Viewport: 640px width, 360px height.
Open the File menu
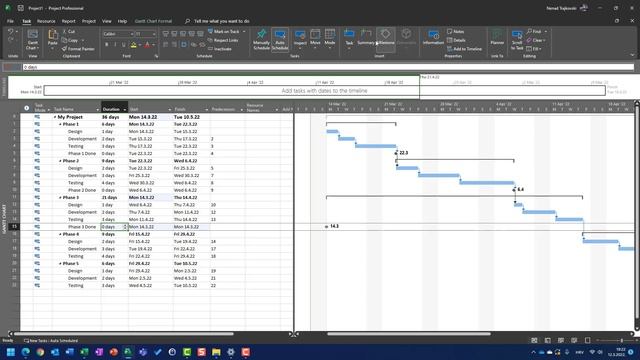10,21
